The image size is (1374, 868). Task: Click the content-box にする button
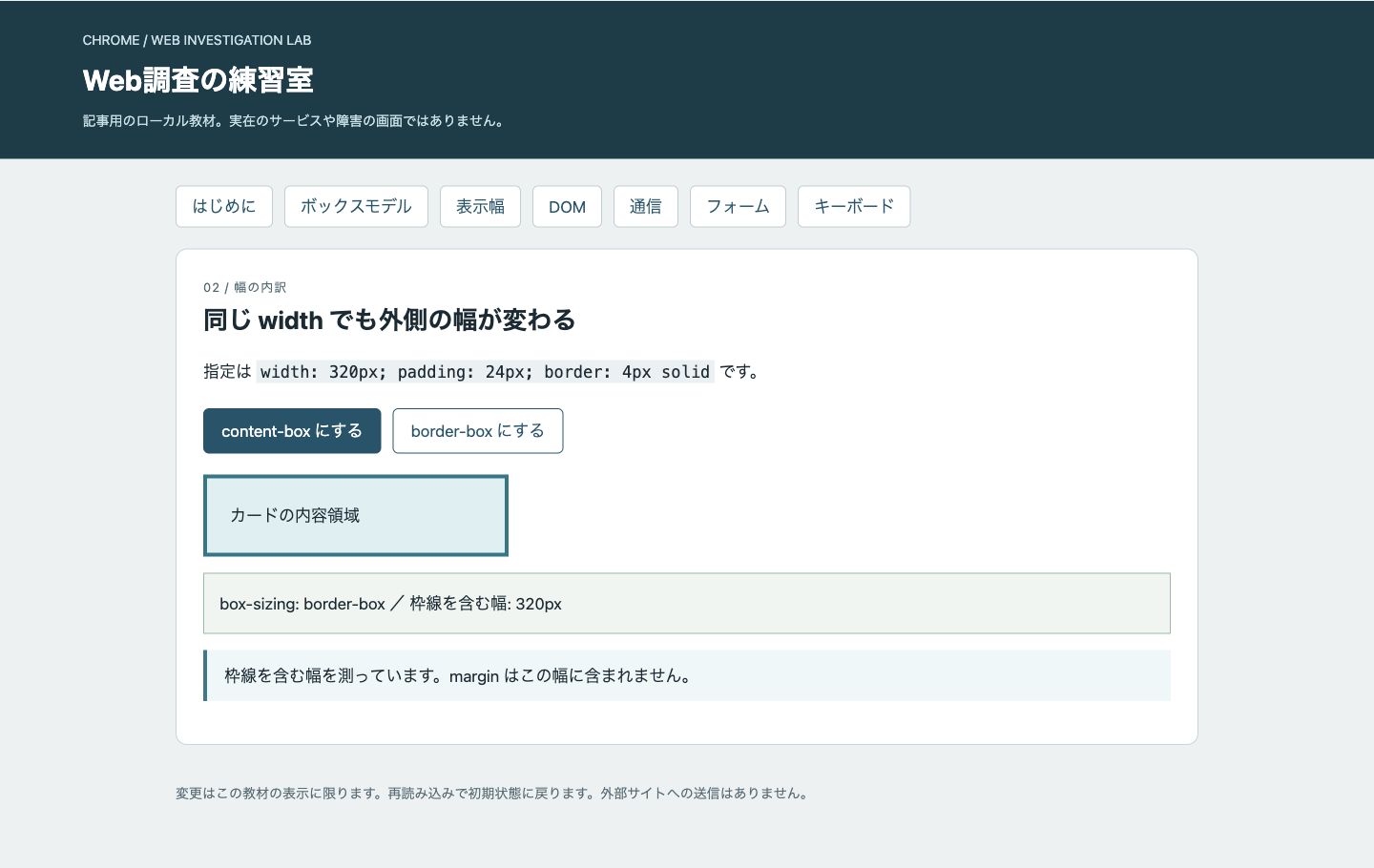292,431
